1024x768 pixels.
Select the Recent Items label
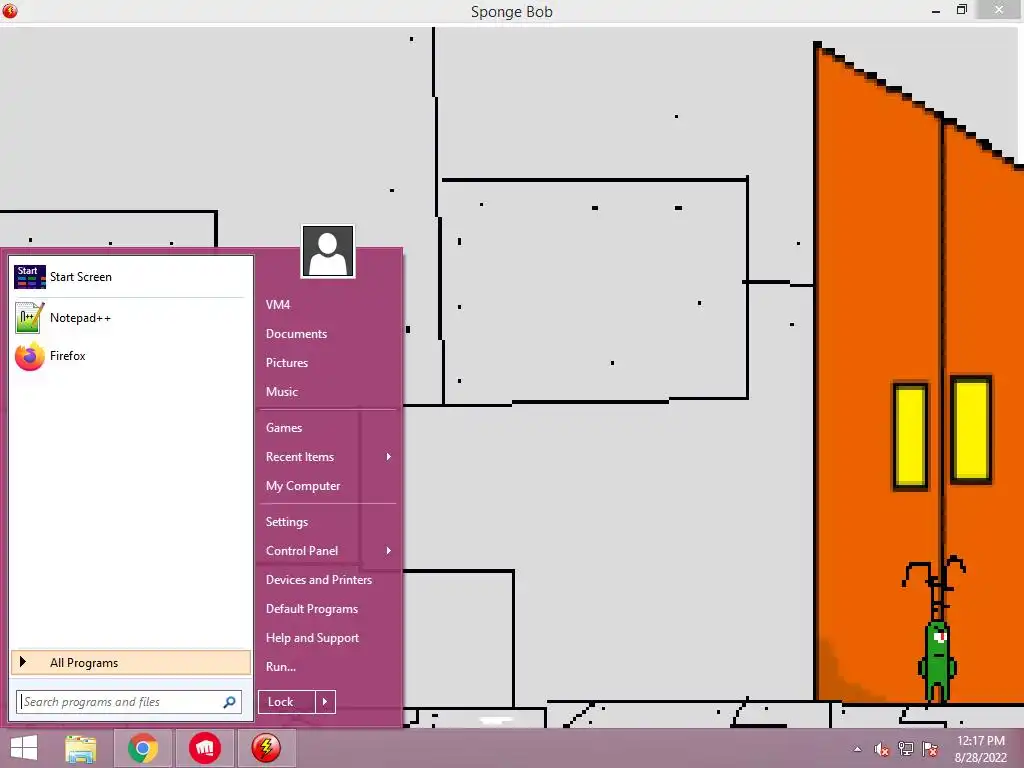click(x=300, y=456)
